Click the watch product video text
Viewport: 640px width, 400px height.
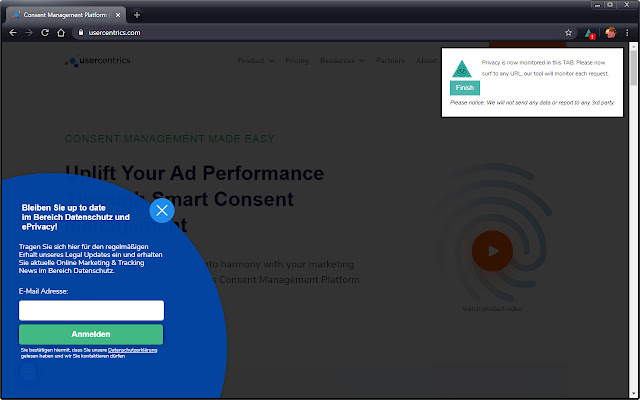coord(492,309)
